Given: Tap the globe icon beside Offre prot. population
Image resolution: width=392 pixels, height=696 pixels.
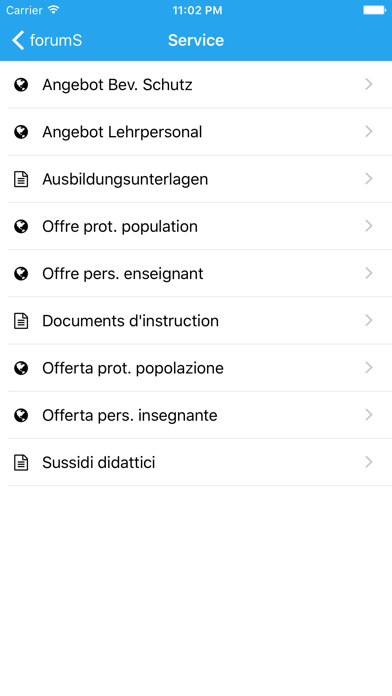Looking at the screenshot, I should click(x=21, y=226).
